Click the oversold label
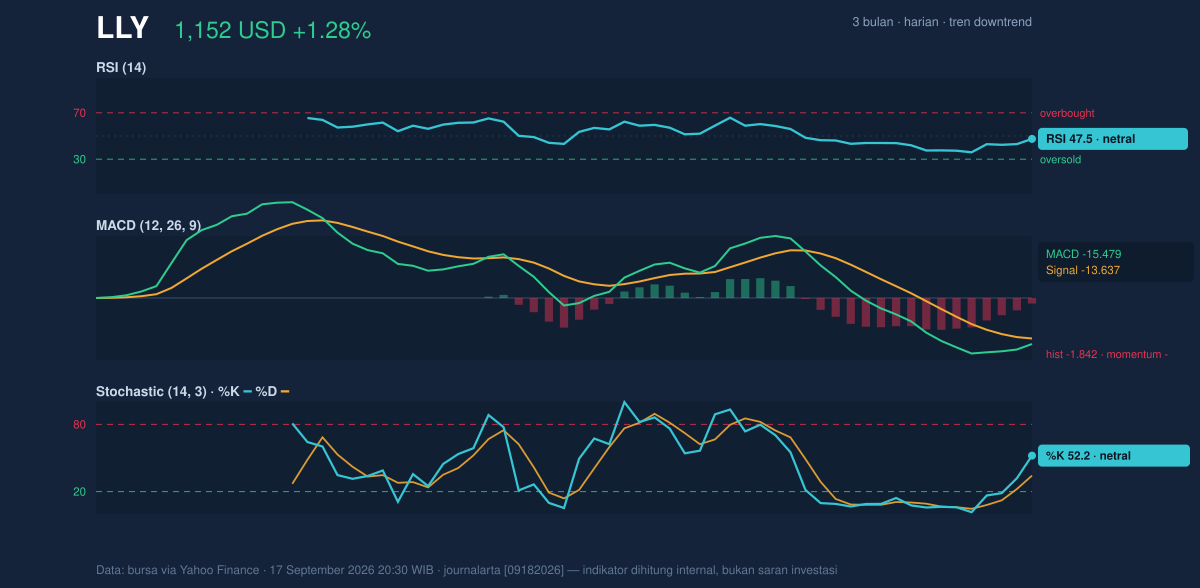Image resolution: width=1200 pixels, height=588 pixels. point(1060,160)
